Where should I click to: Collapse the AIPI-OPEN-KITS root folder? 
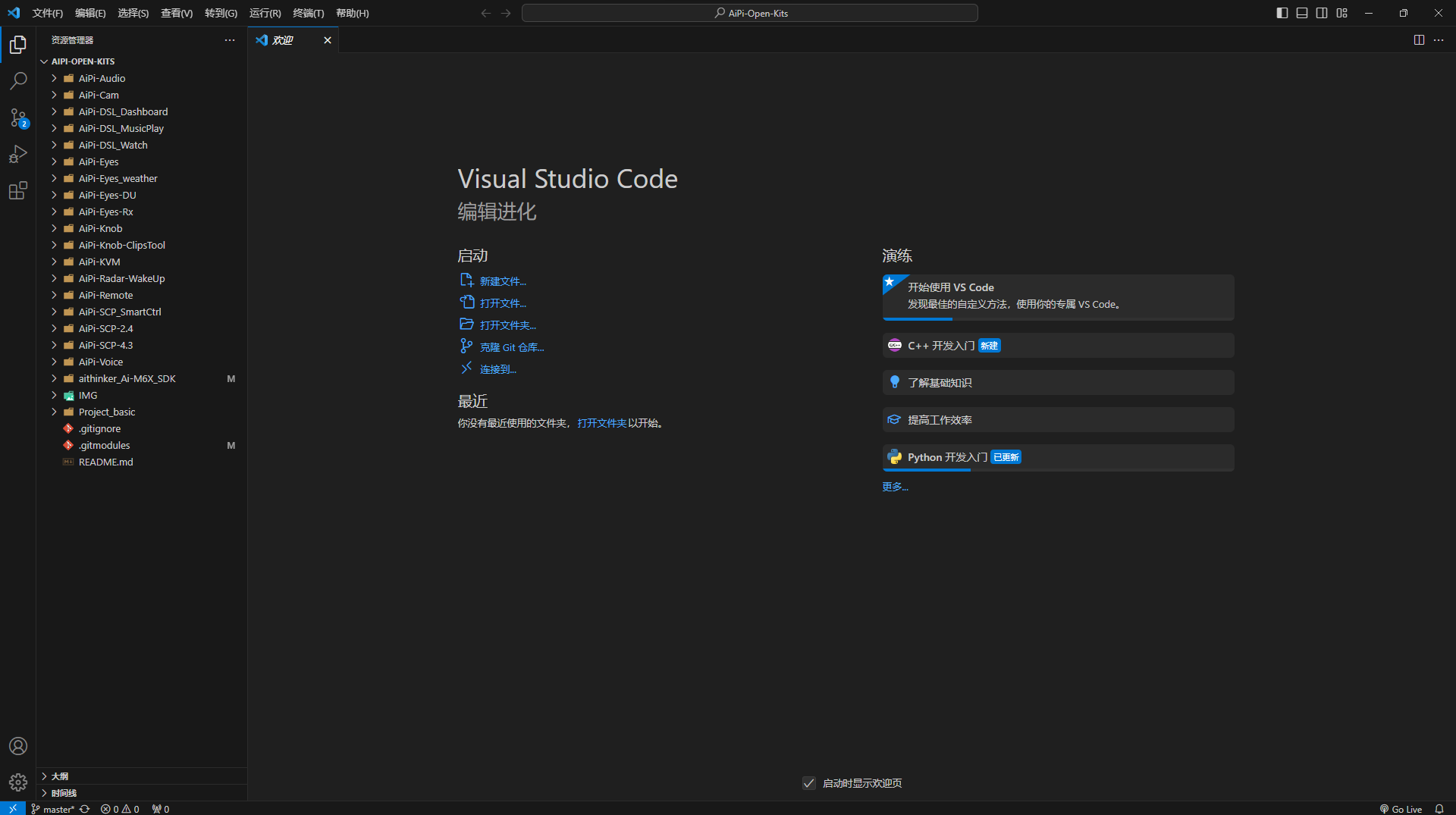[141, 61]
